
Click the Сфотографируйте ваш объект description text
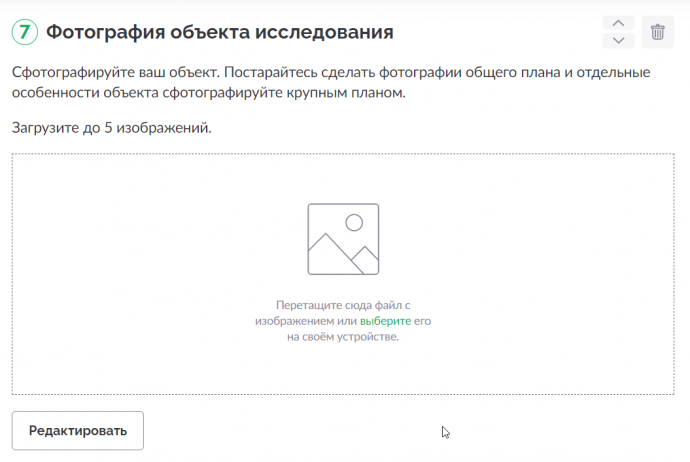[331, 82]
